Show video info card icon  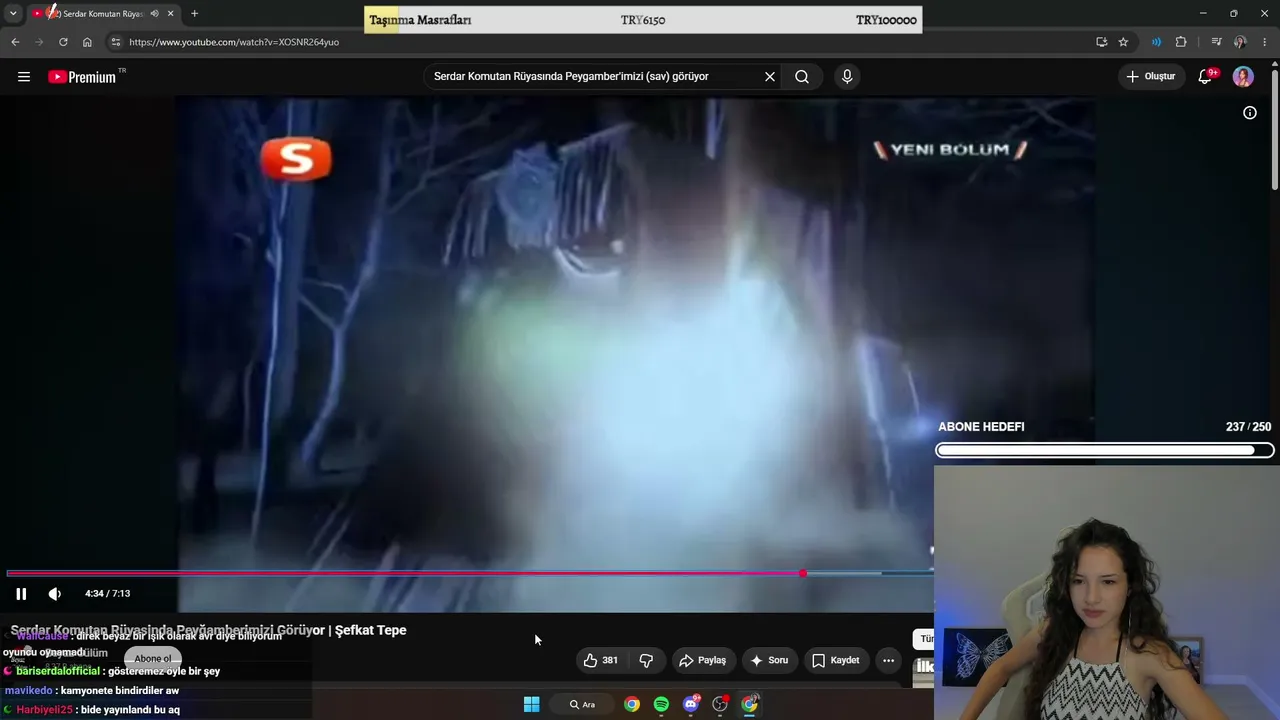click(x=1250, y=113)
